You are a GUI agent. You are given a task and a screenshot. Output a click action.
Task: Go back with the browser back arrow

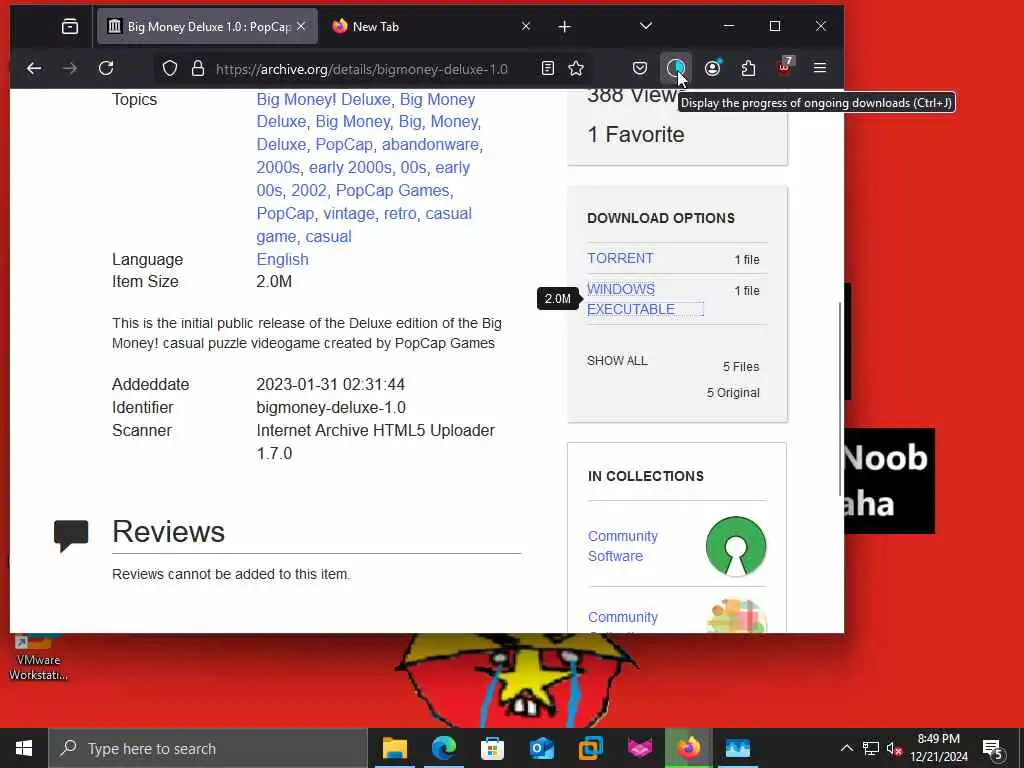[34, 69]
